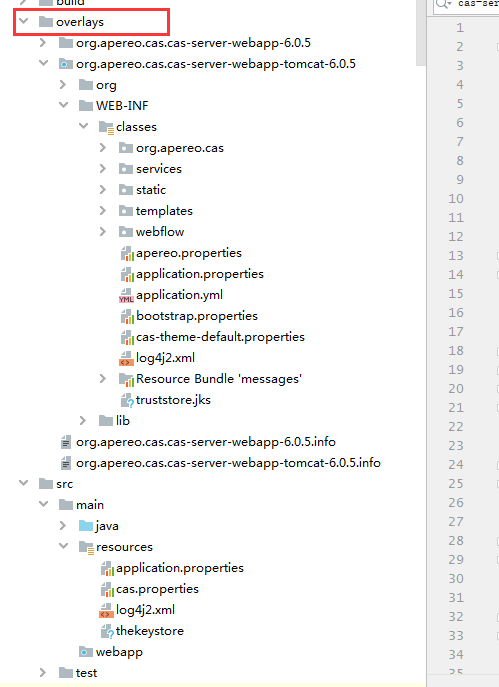
Task: Click the cas-theme-default.properties file icon
Action: pyautogui.click(x=127, y=338)
